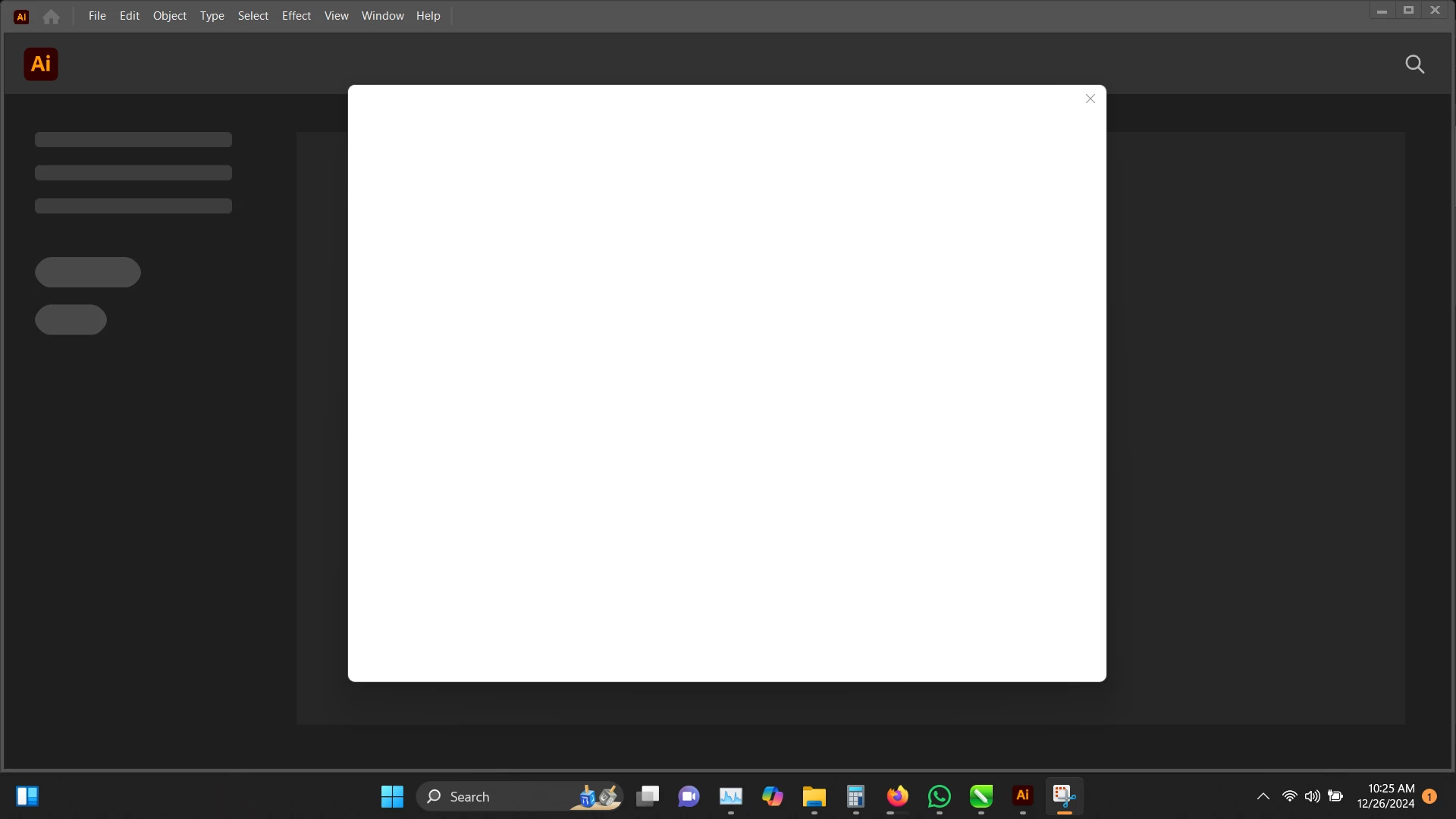This screenshot has height=819, width=1456.
Task: Open Copilot from the taskbar
Action: click(x=772, y=796)
